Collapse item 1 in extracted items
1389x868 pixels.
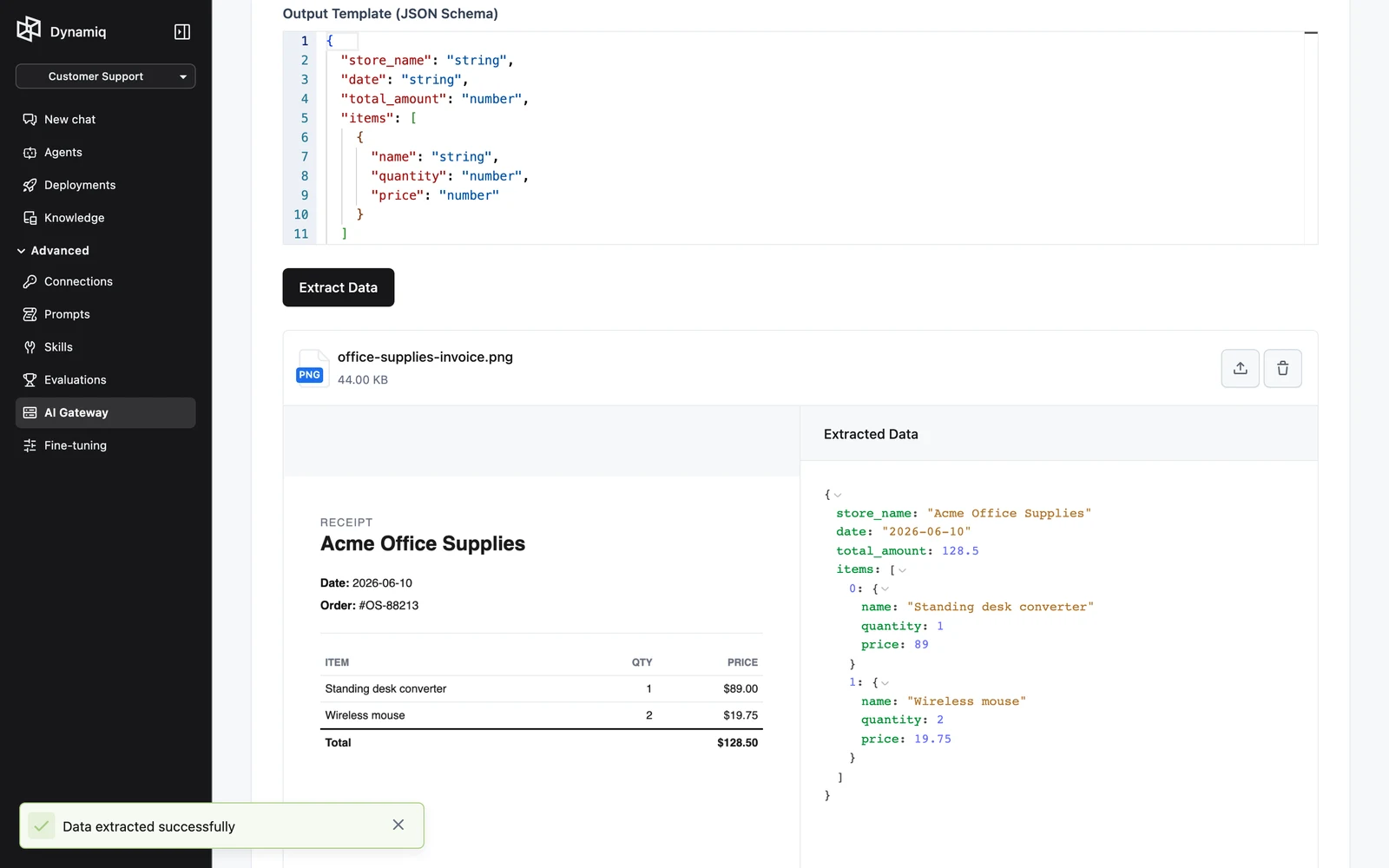click(885, 683)
